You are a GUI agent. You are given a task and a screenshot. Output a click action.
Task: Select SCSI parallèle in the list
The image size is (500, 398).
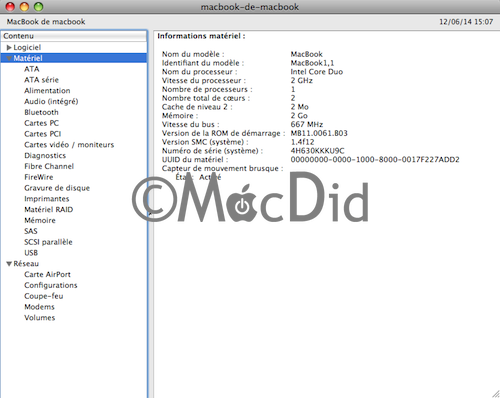pos(48,242)
